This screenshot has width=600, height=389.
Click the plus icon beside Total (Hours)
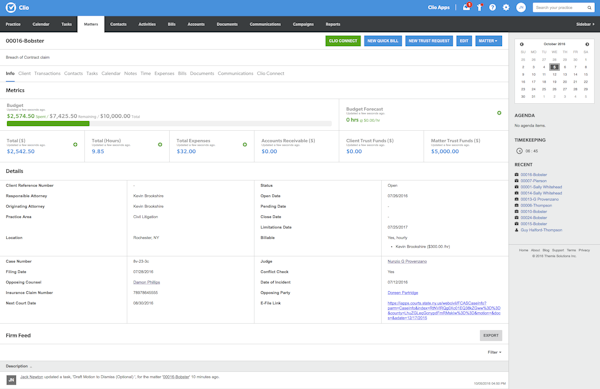160,145
